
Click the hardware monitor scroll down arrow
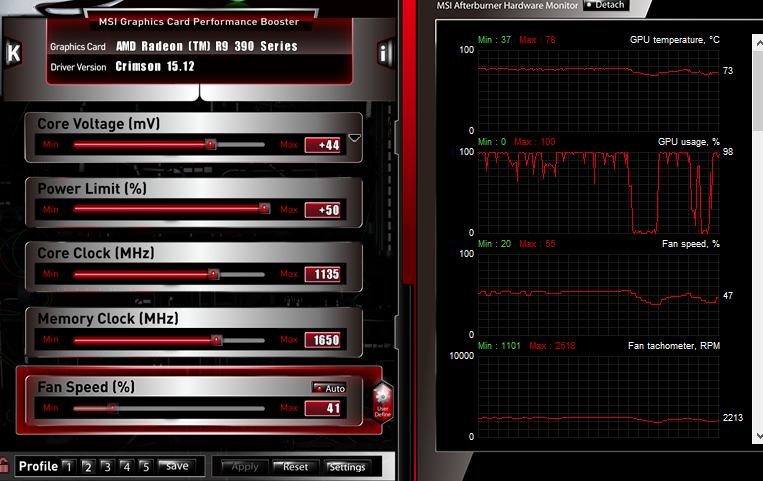click(758, 435)
